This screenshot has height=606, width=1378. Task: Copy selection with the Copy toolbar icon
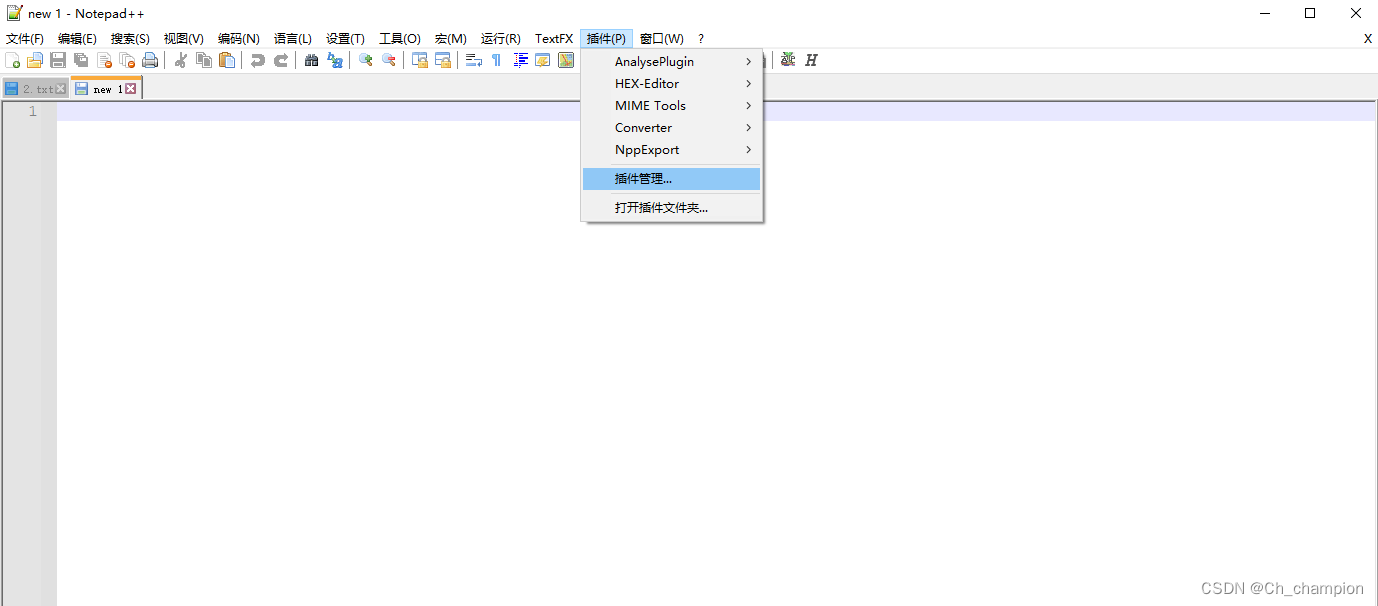[204, 60]
